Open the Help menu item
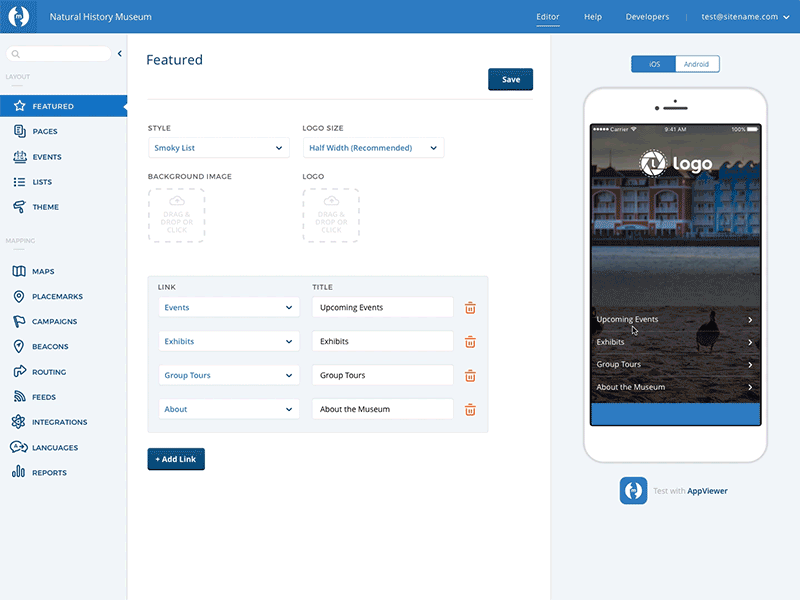 (x=592, y=17)
